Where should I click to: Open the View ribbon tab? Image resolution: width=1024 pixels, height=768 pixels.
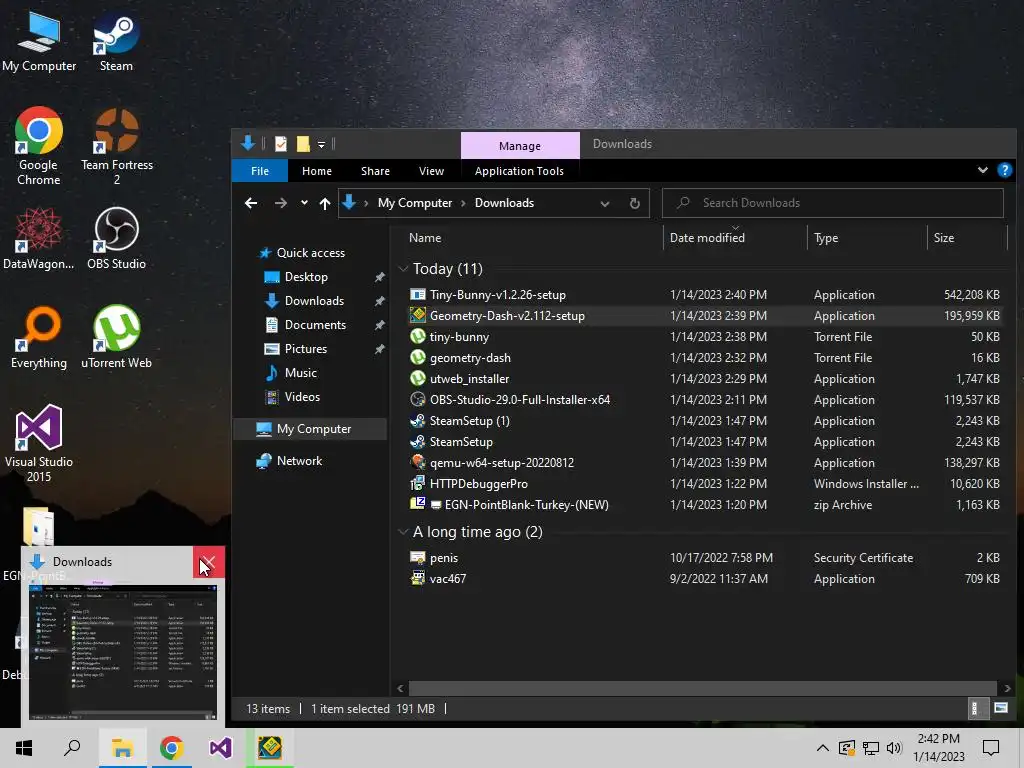click(x=431, y=170)
